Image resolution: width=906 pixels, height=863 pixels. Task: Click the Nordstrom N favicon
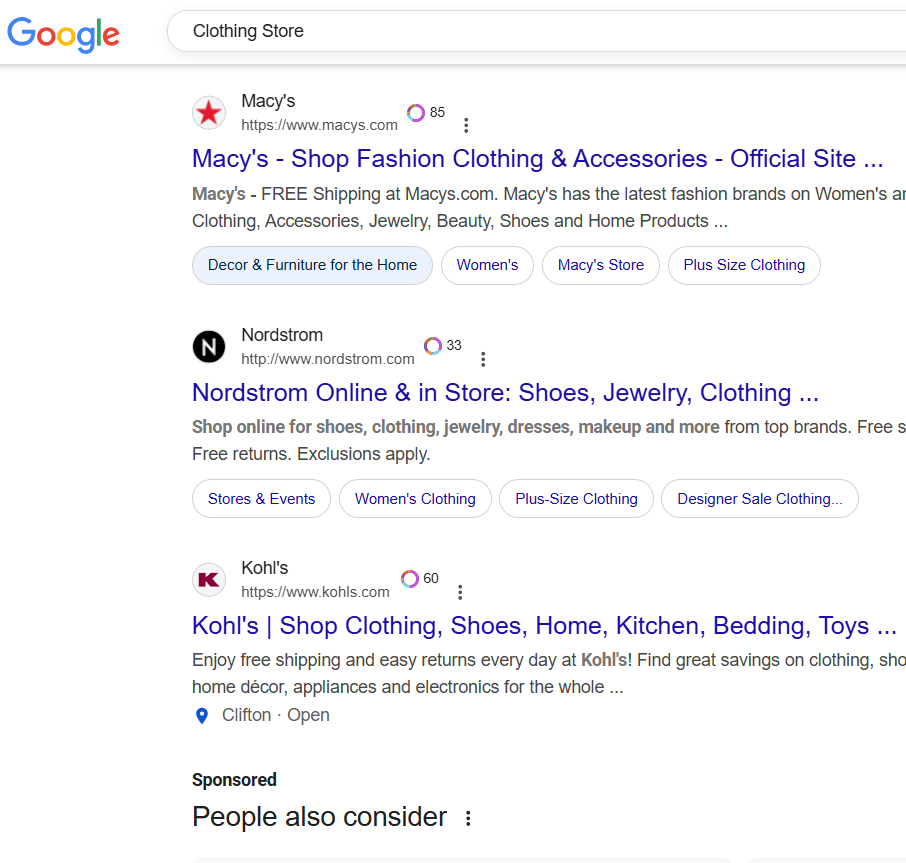click(209, 347)
